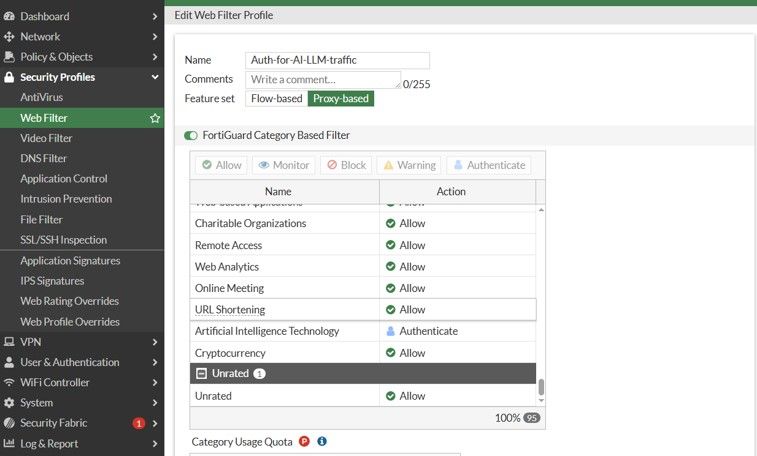The height and width of the screenshot is (456, 757).
Task: Click the Action column header
Action: (458, 192)
